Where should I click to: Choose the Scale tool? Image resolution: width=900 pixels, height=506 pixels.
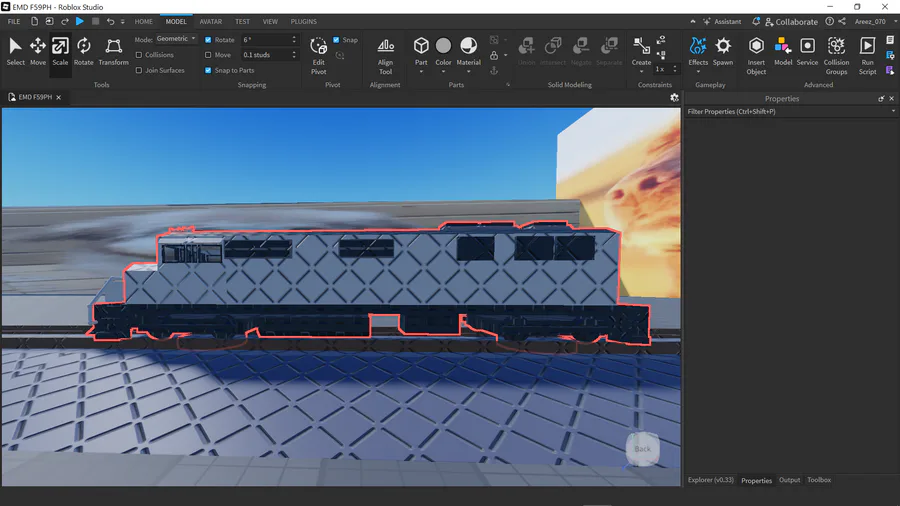click(60, 52)
